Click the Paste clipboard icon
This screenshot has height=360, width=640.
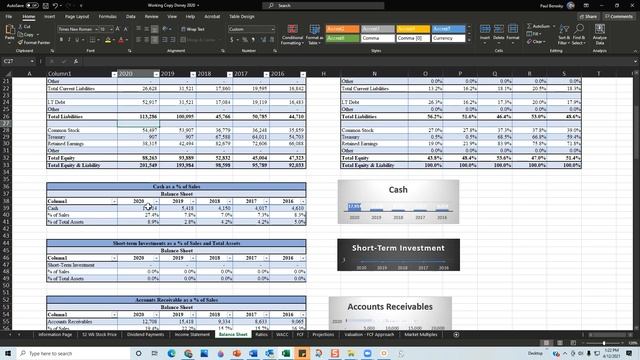9,31
